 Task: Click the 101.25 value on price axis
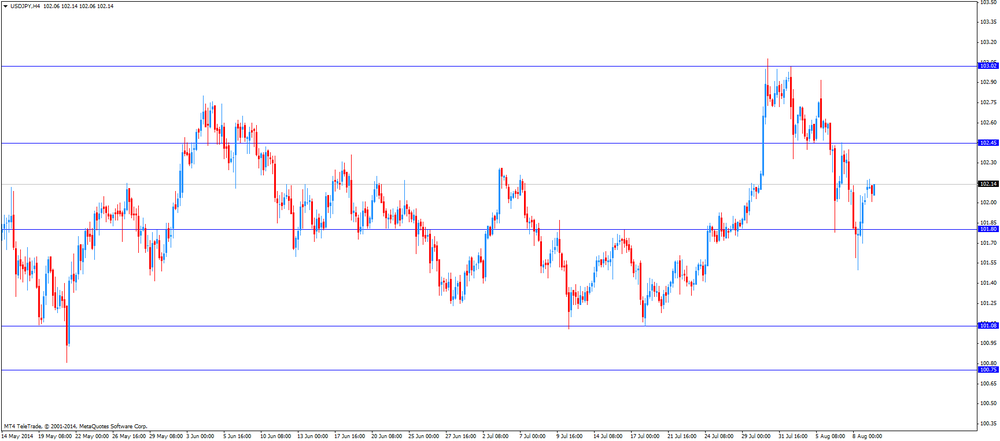[988, 303]
